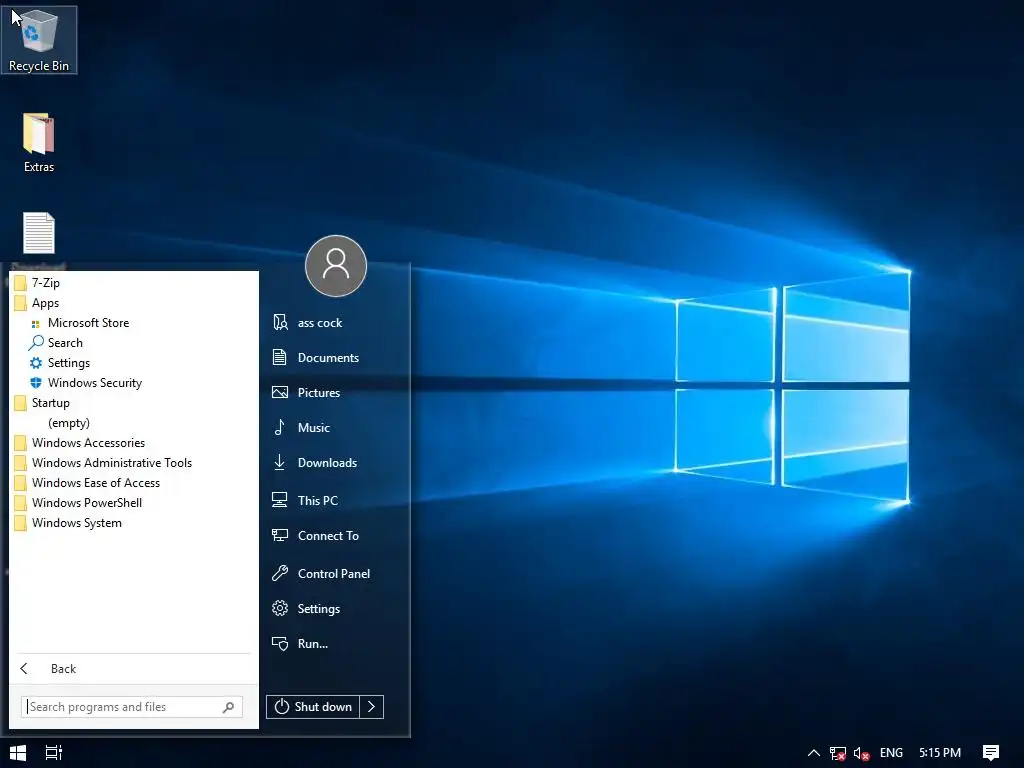This screenshot has height=768, width=1024.
Task: Click the Music note icon
Action: coord(280,427)
